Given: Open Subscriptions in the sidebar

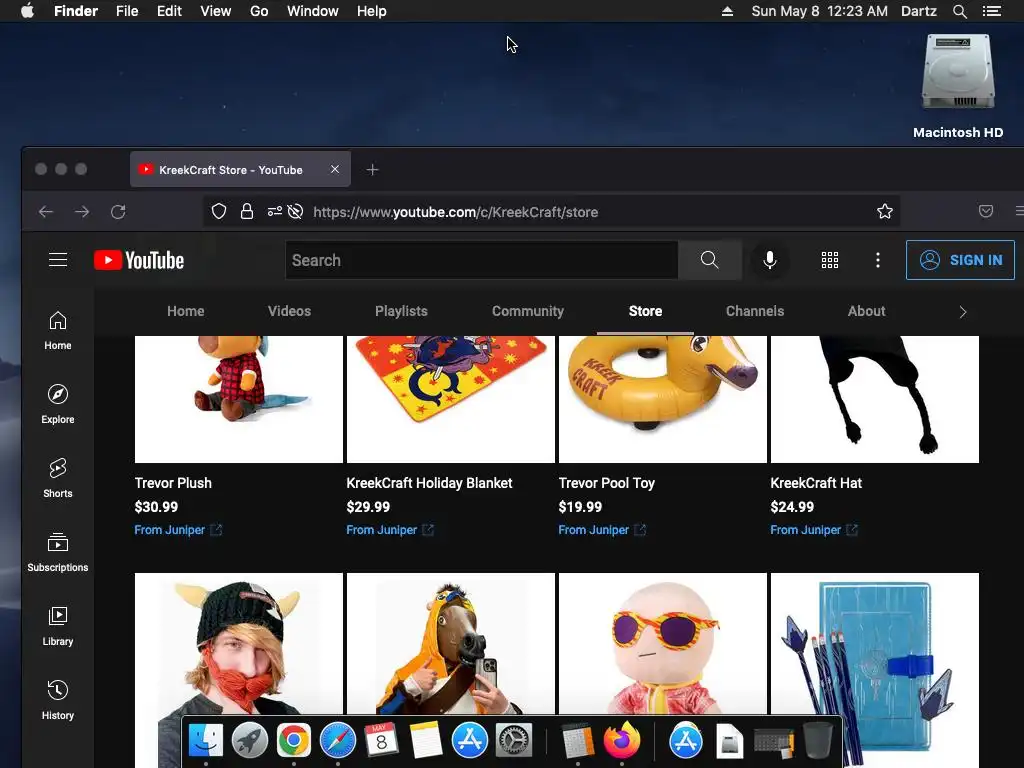Looking at the screenshot, I should tap(58, 552).
